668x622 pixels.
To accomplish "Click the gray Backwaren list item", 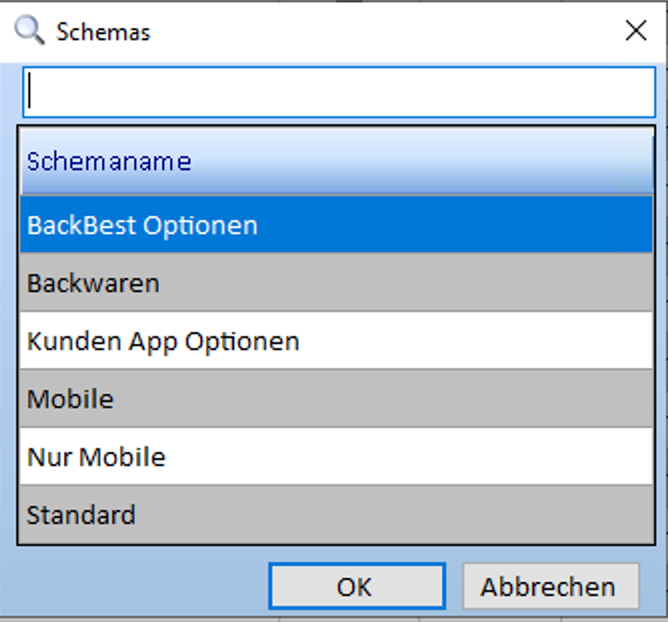I will click(337, 283).
